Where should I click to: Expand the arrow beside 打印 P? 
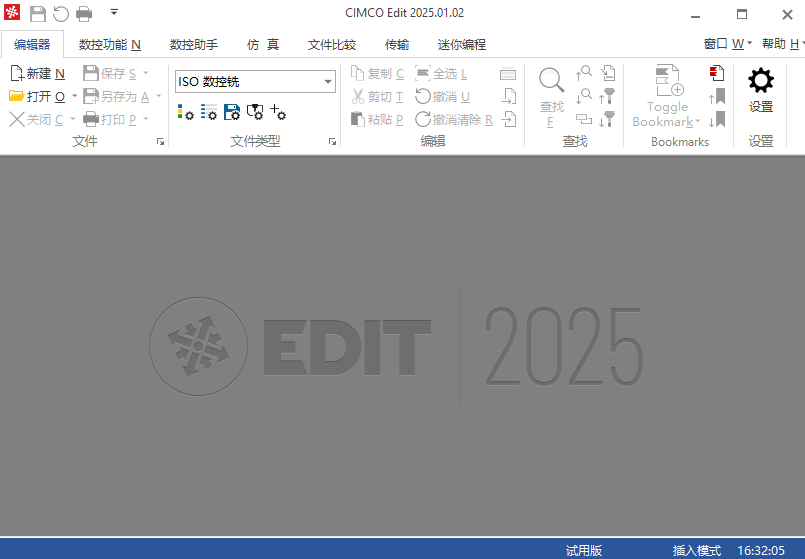coord(146,119)
